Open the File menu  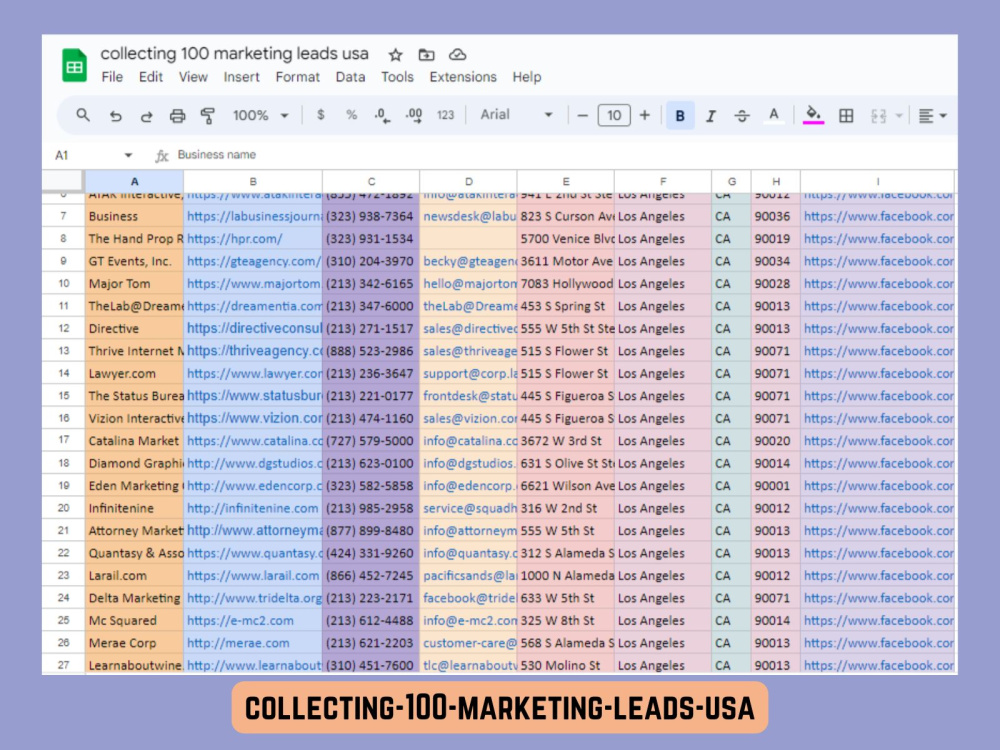tap(112, 77)
